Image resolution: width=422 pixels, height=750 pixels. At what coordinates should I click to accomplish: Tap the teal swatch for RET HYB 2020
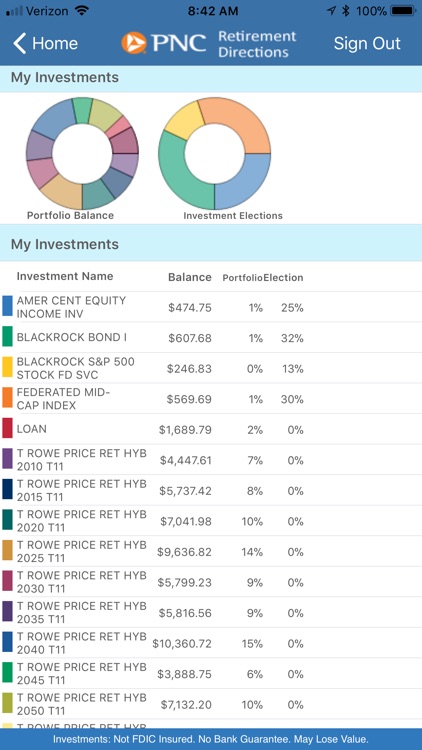(x=7, y=520)
